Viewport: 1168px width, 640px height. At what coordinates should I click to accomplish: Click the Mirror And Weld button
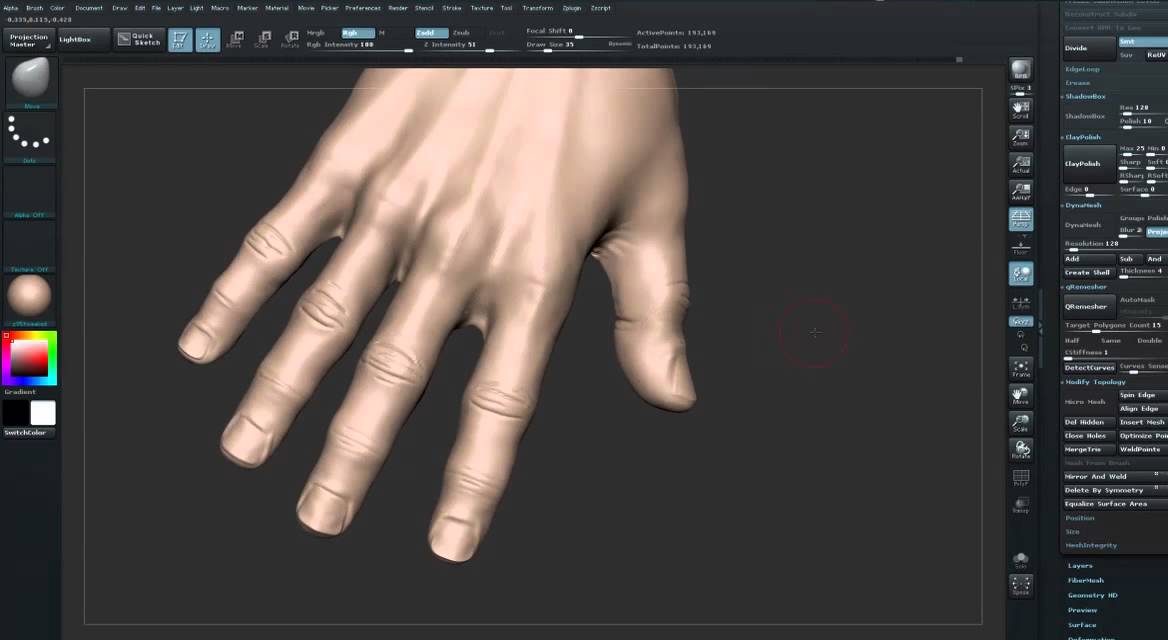point(1115,477)
